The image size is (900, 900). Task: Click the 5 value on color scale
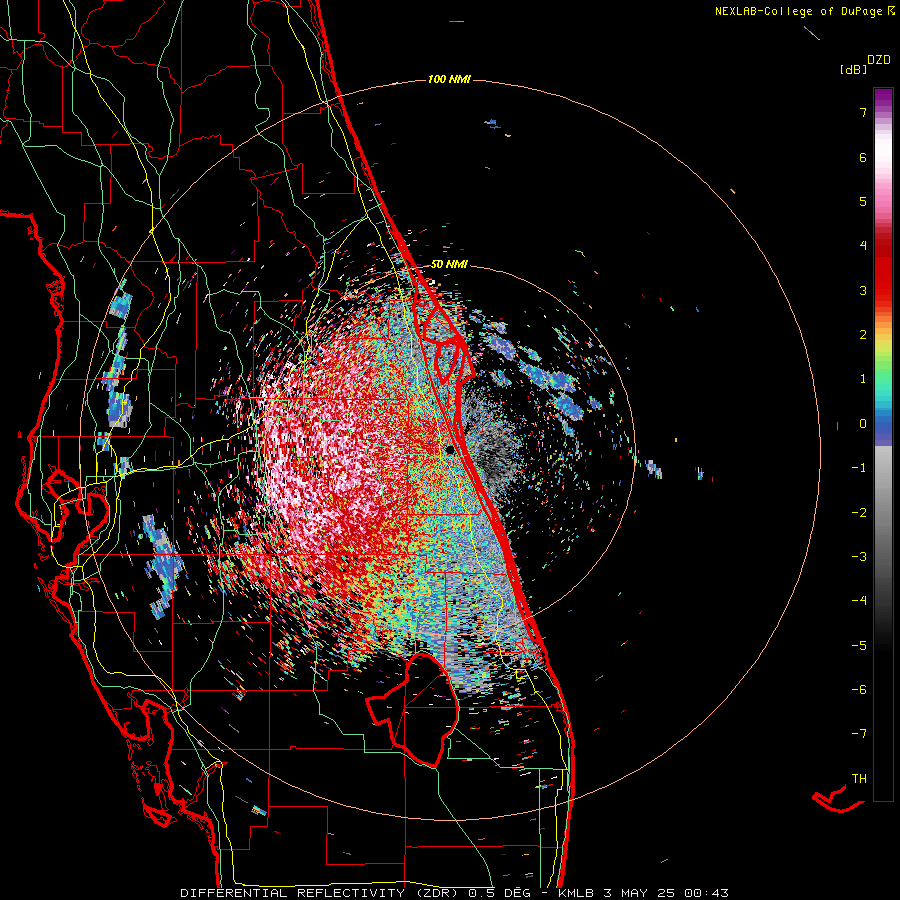click(863, 201)
